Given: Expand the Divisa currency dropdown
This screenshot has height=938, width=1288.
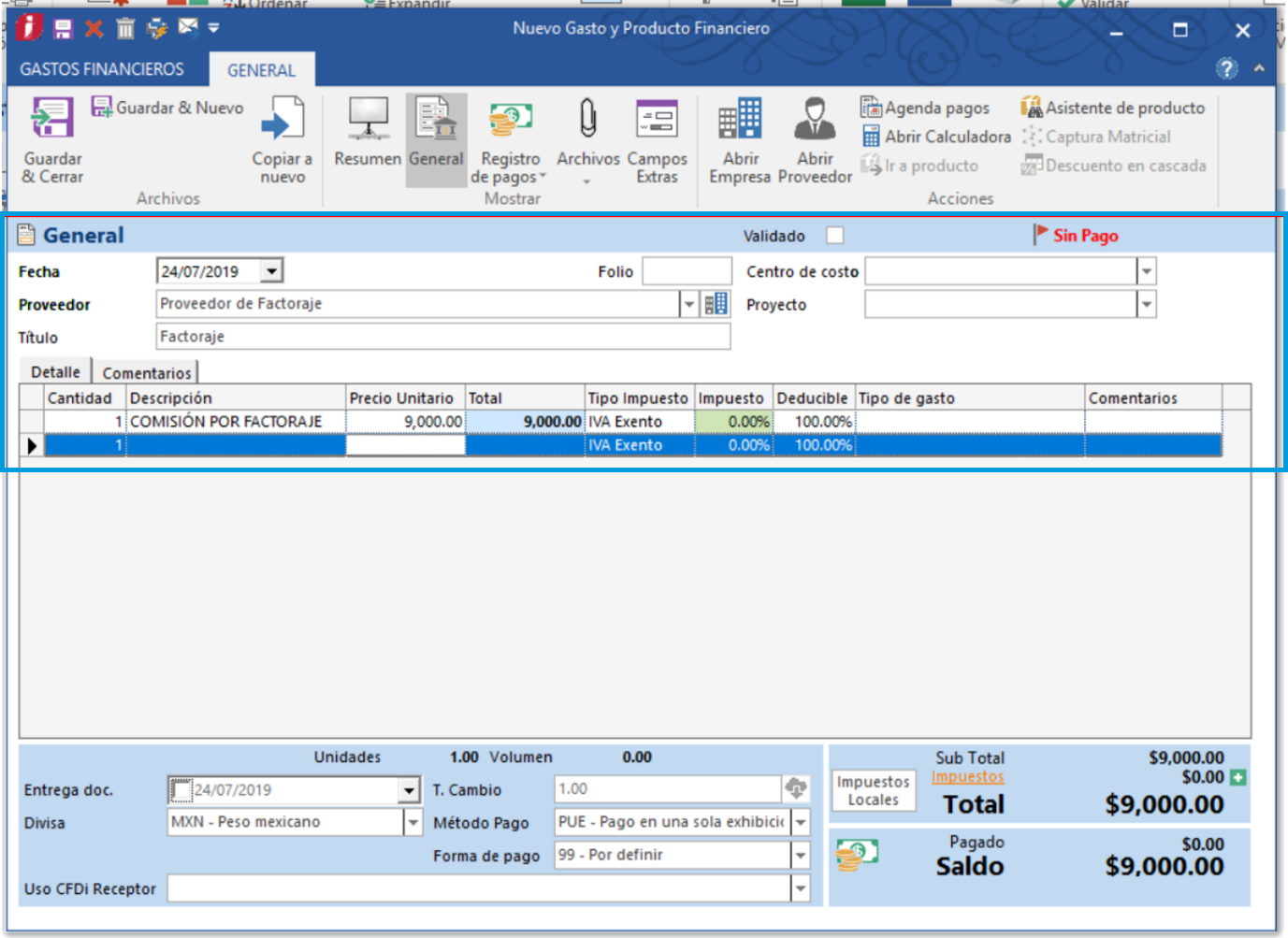Looking at the screenshot, I should point(412,822).
